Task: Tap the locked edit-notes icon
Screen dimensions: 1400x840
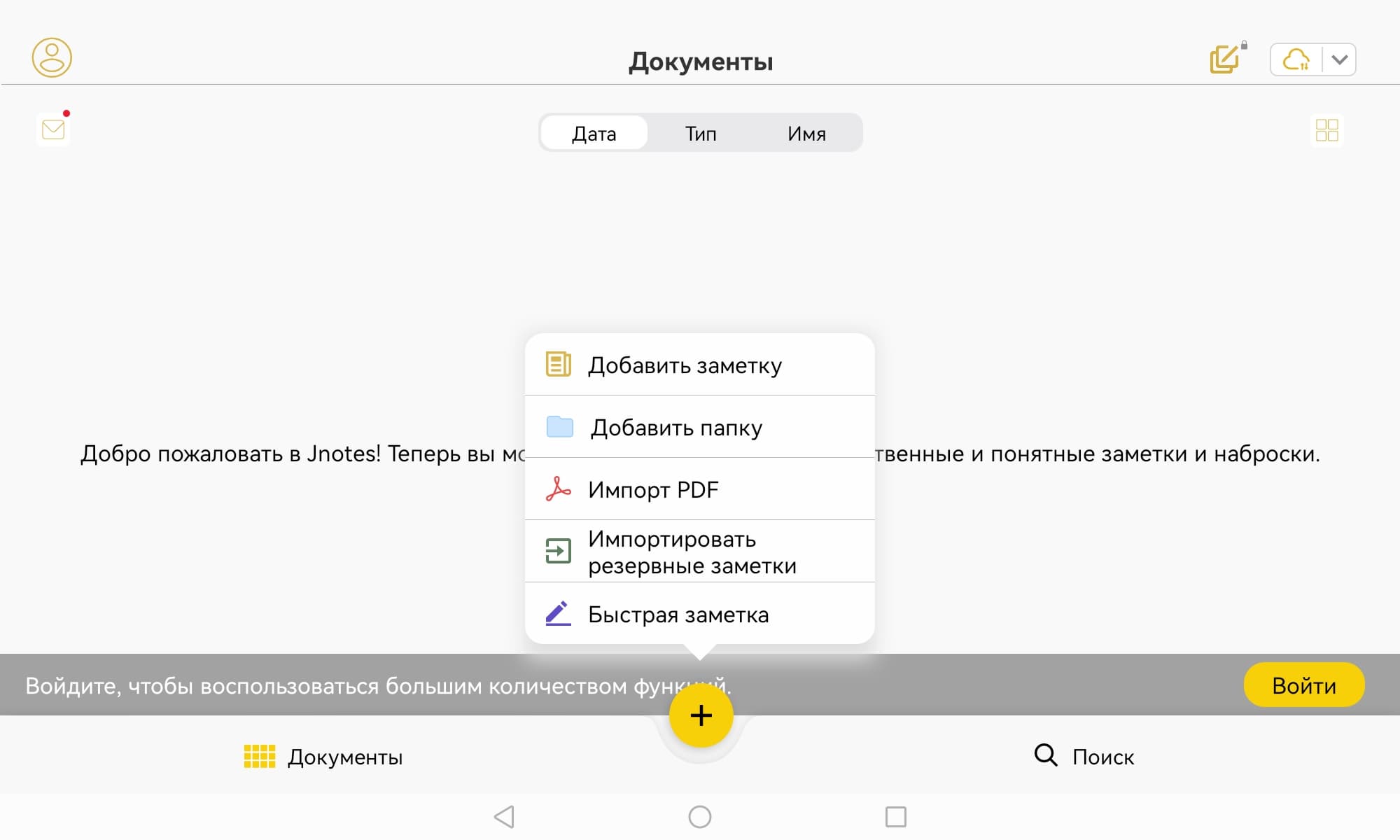Action: tap(1226, 59)
